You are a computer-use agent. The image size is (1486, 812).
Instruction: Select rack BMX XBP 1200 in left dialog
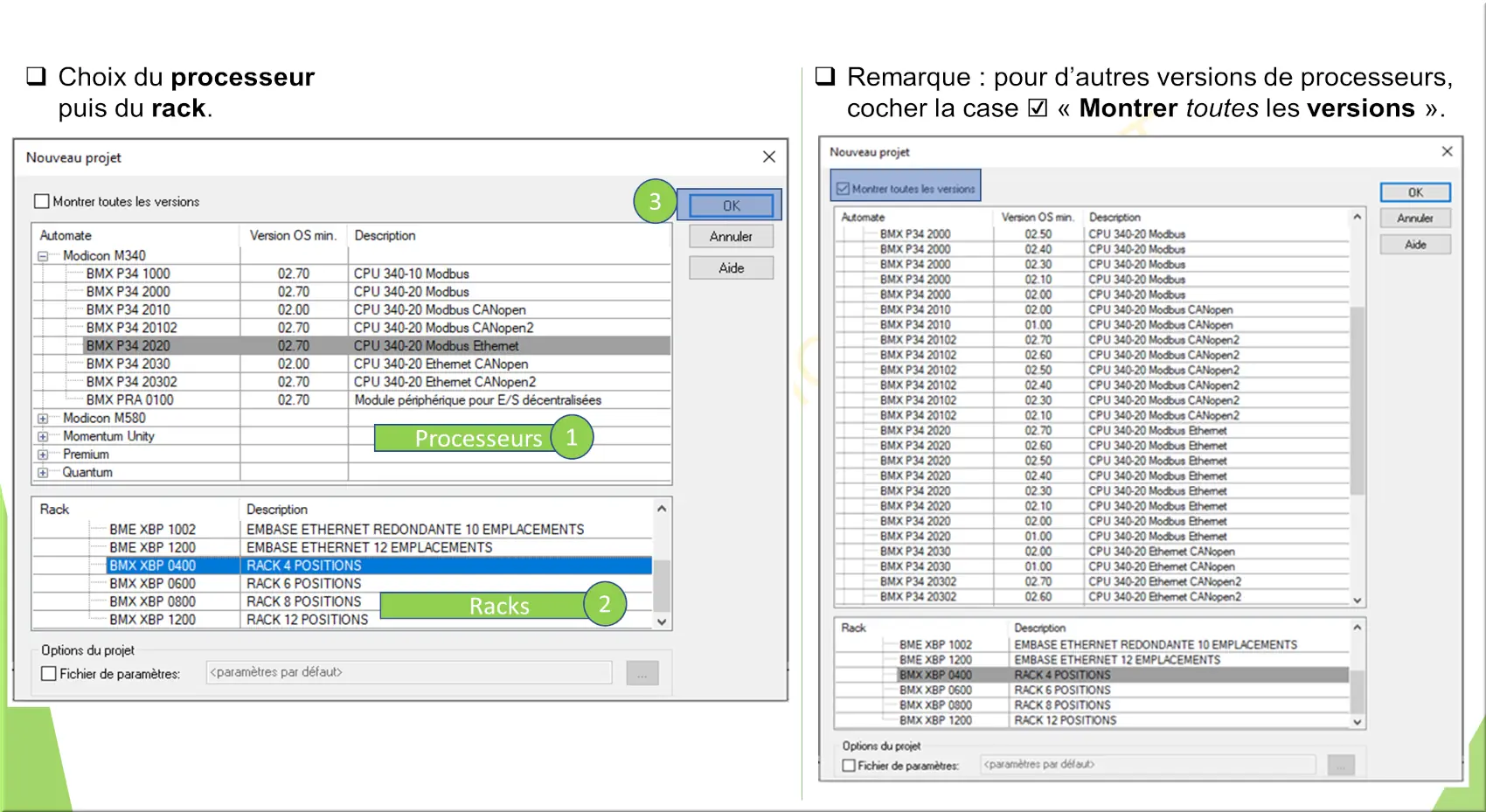(152, 619)
